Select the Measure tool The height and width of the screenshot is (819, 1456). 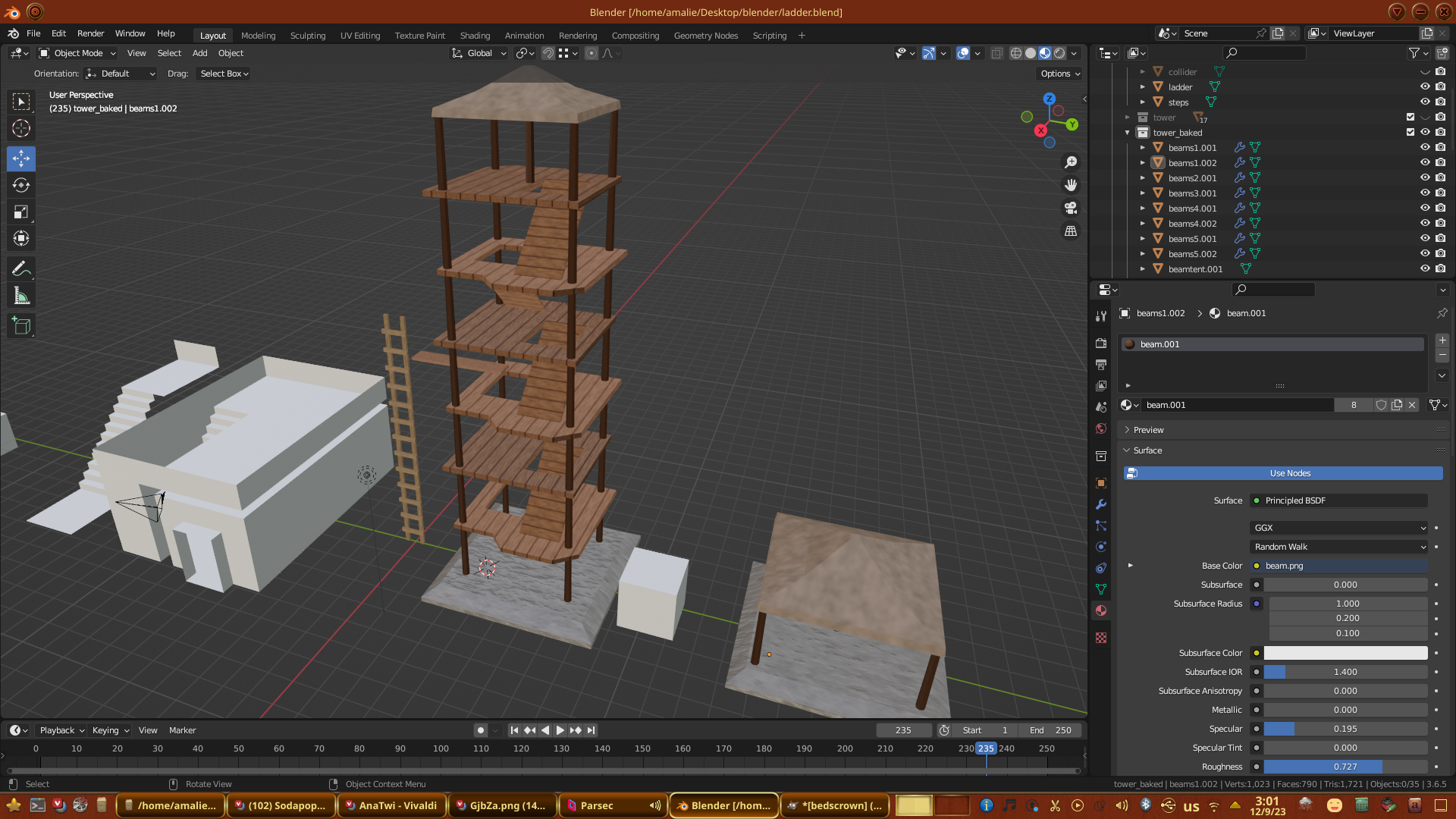[21, 297]
